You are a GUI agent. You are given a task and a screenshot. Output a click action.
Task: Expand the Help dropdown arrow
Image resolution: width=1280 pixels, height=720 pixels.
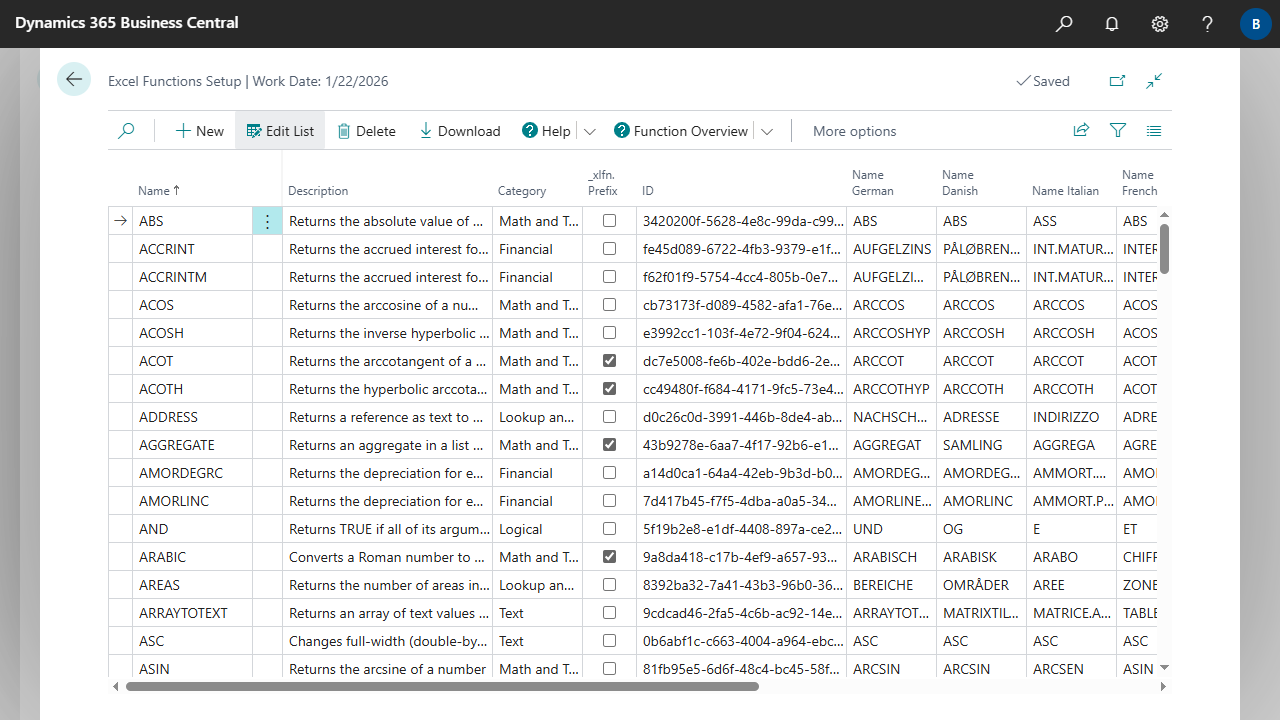click(x=589, y=131)
